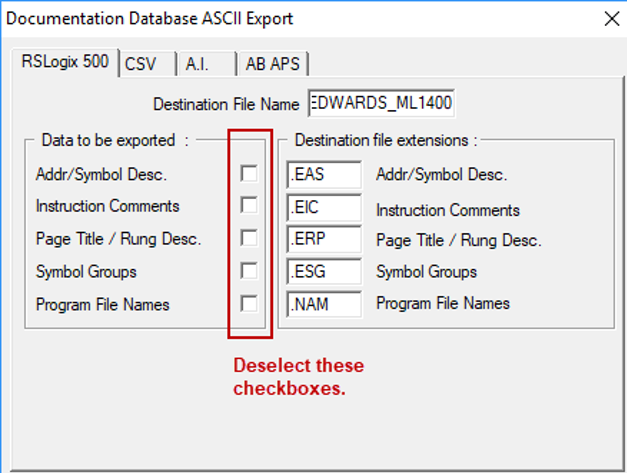Toggle Page Title / Rung Desc. checkbox

click(249, 238)
